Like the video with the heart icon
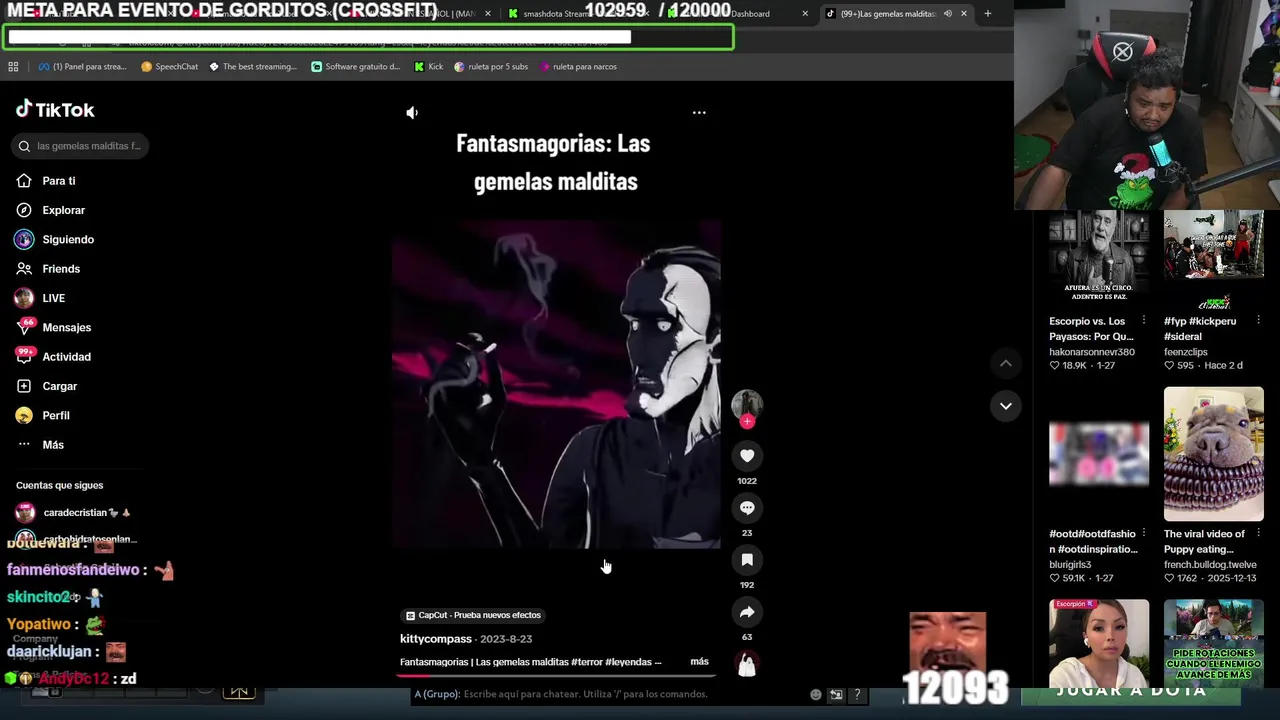The image size is (1280, 720). pyautogui.click(x=747, y=456)
